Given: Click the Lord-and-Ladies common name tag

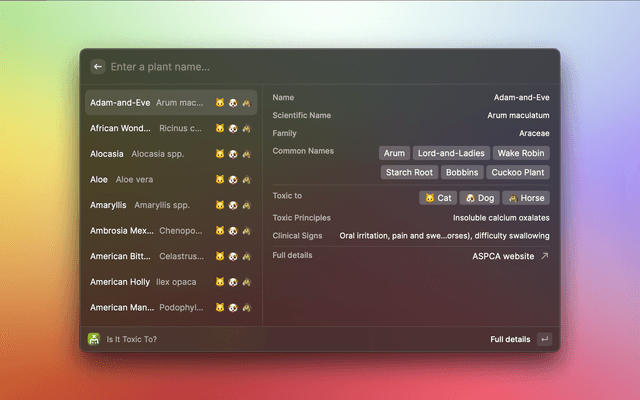Looking at the screenshot, I should point(450,153).
